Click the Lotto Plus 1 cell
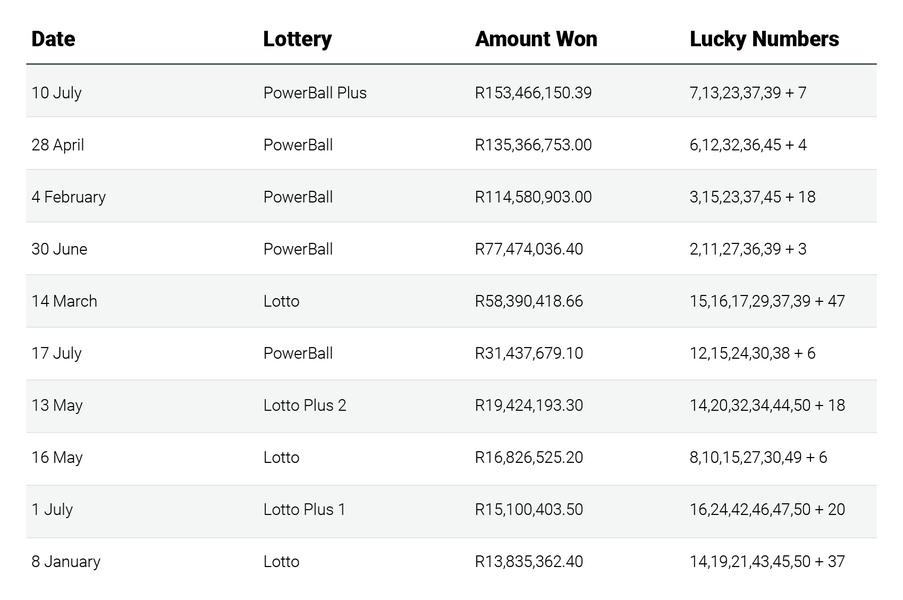The image size is (903, 600). pyautogui.click(x=304, y=510)
